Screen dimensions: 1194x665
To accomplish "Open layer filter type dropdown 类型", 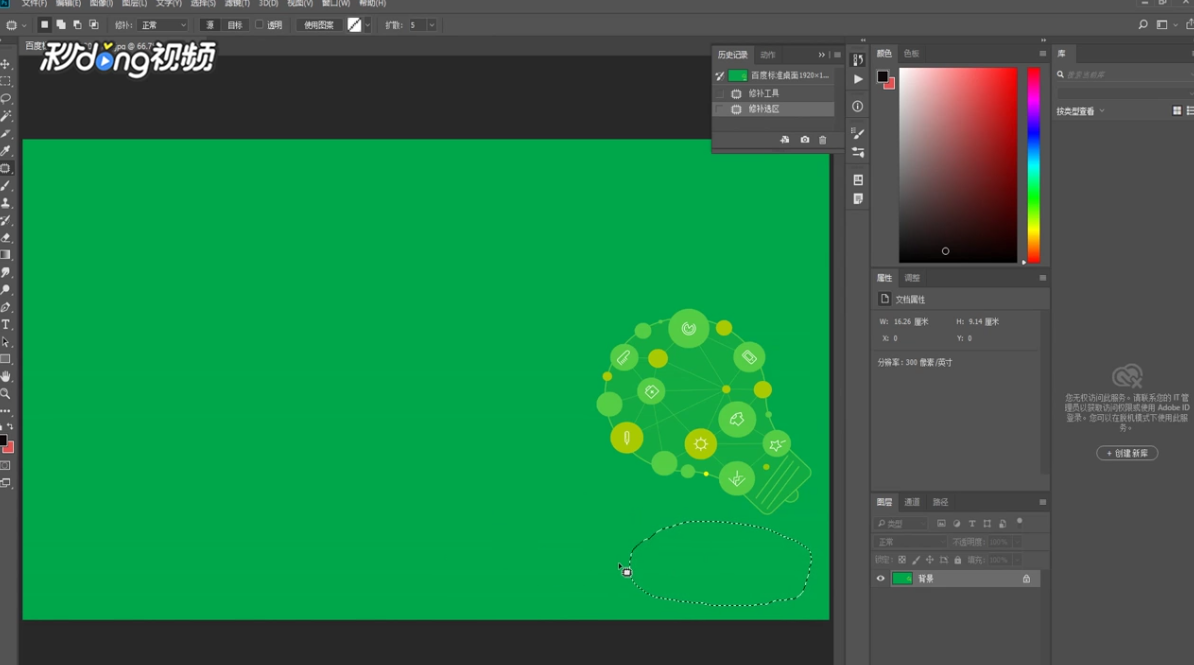I will coord(902,524).
